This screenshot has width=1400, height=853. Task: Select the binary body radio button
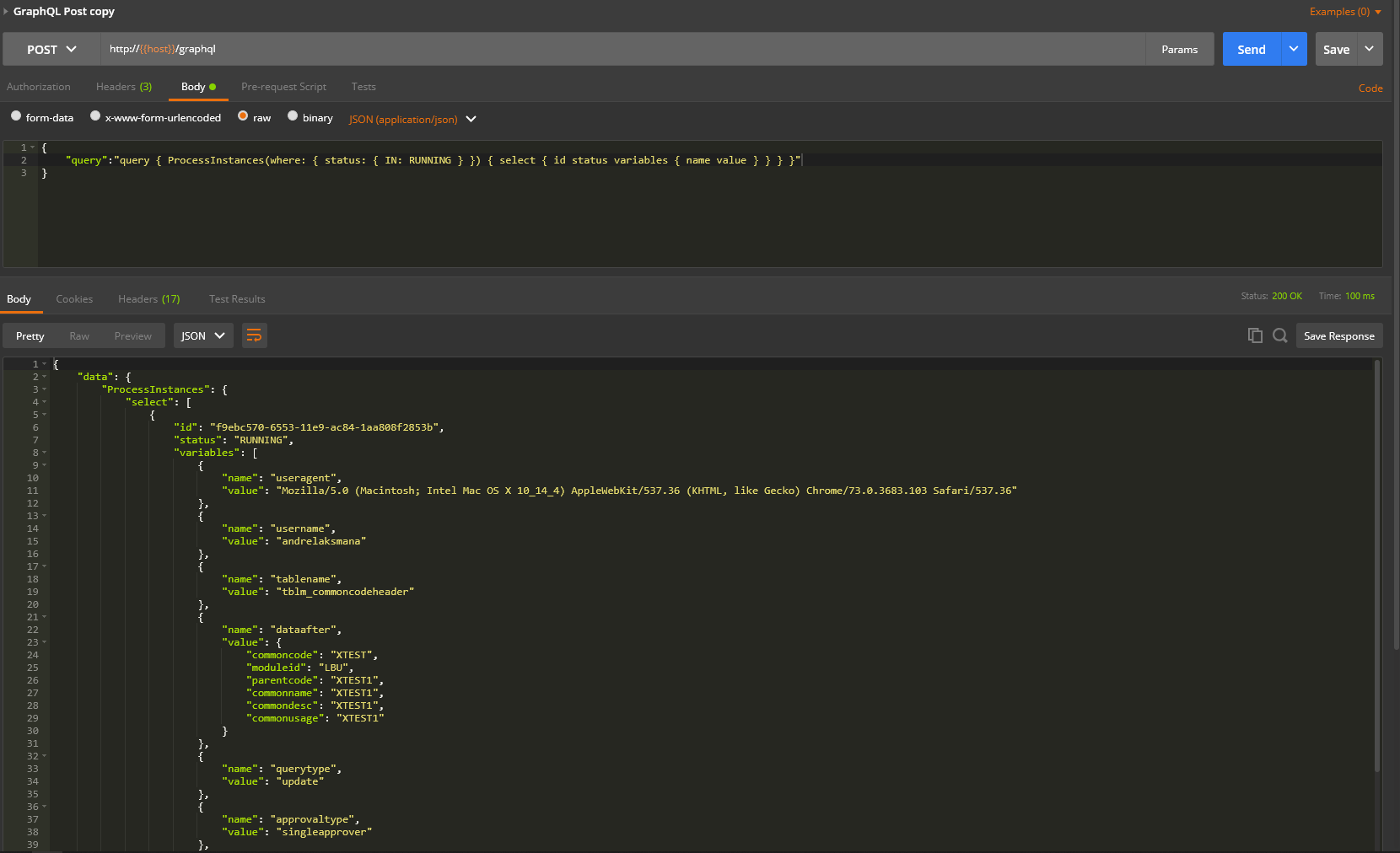293,116
